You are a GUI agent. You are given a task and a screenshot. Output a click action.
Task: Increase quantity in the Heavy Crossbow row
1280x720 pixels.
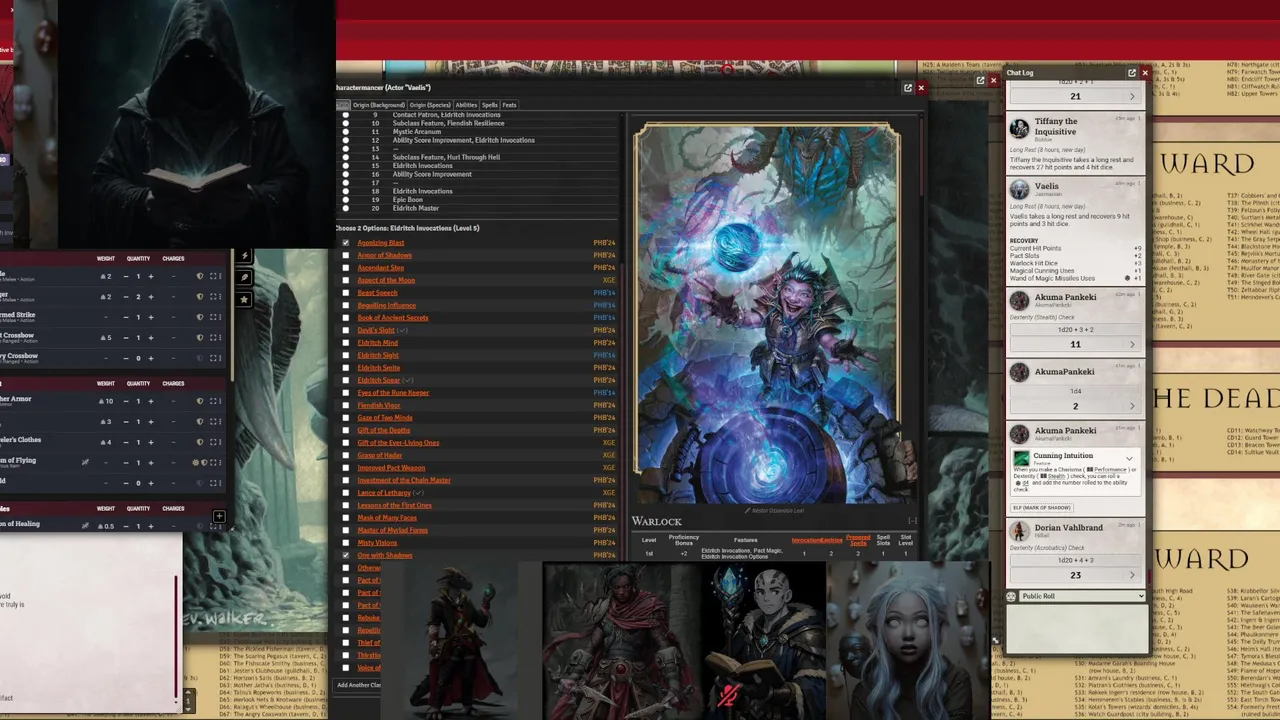[x=151, y=358]
